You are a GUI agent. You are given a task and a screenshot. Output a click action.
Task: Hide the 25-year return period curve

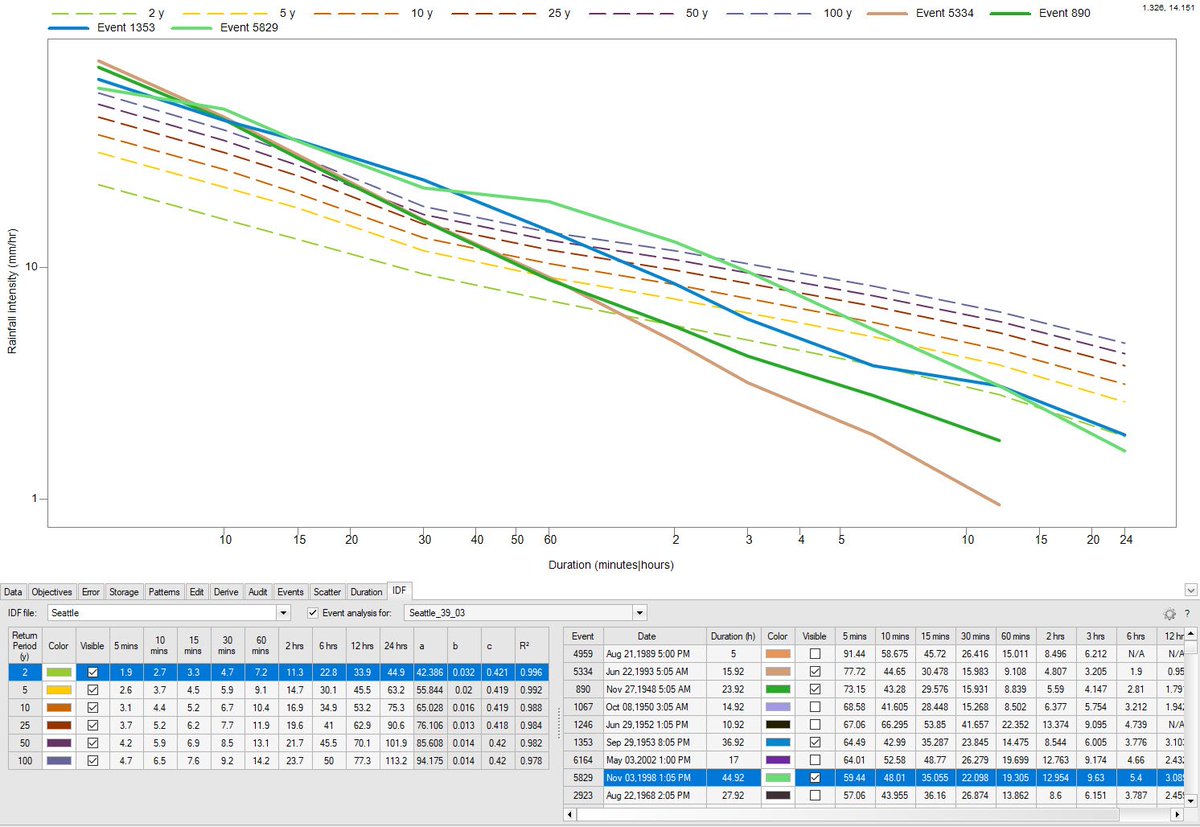tap(92, 726)
